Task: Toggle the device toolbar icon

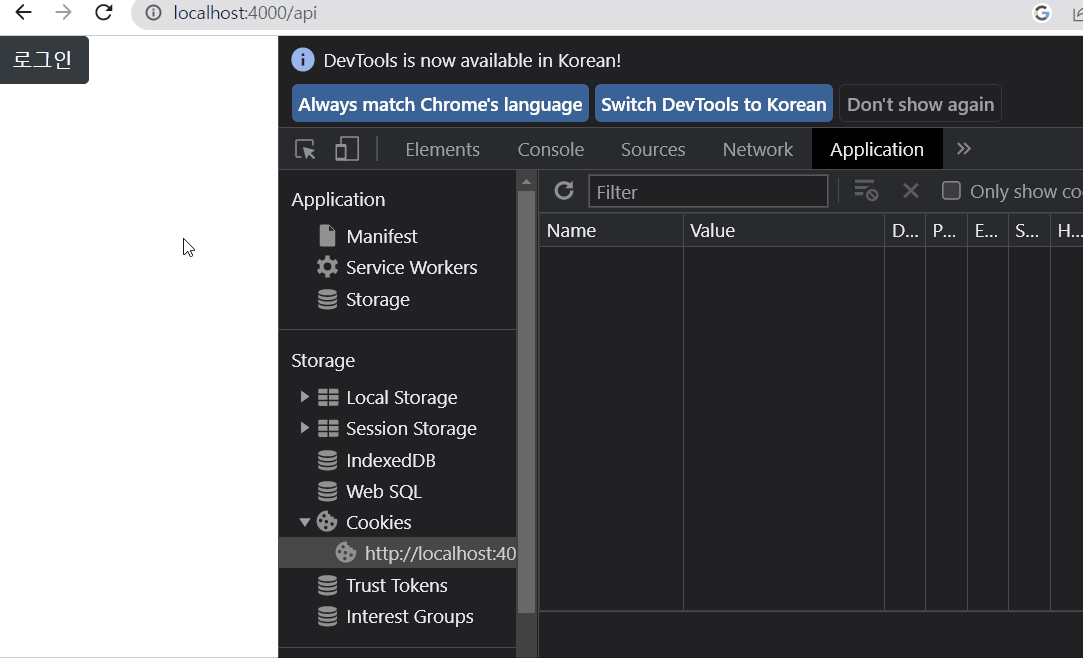Action: pos(347,149)
